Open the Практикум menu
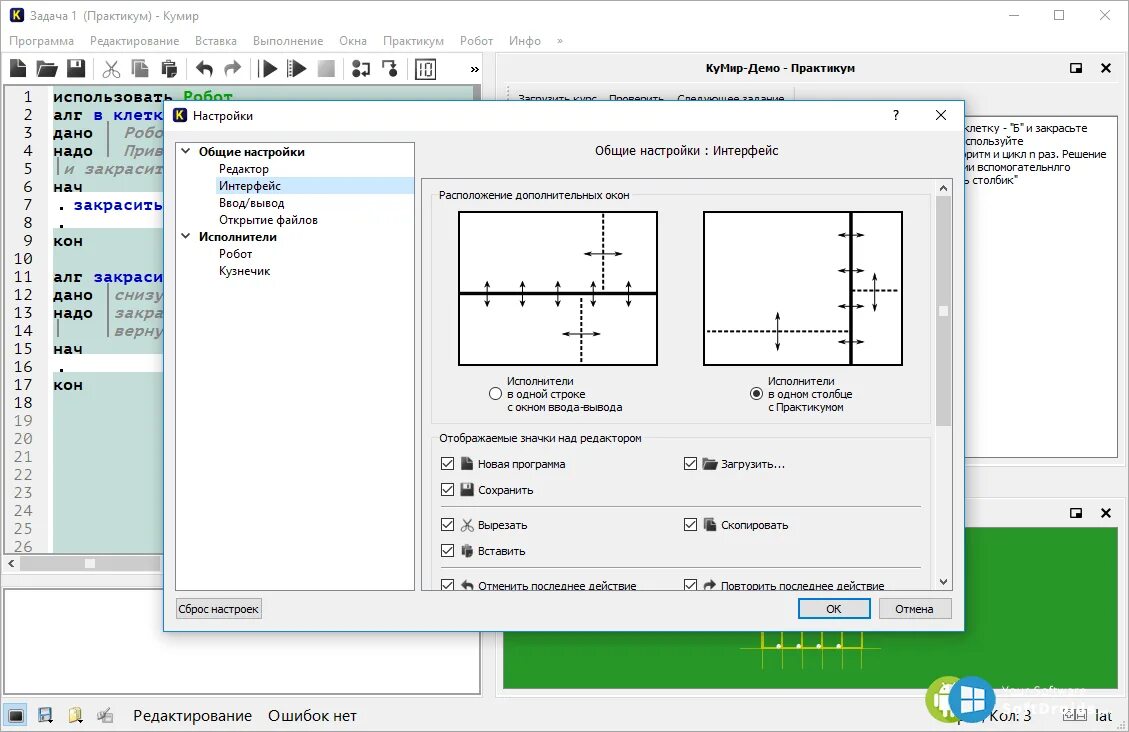The width and height of the screenshot is (1129, 732). point(413,41)
